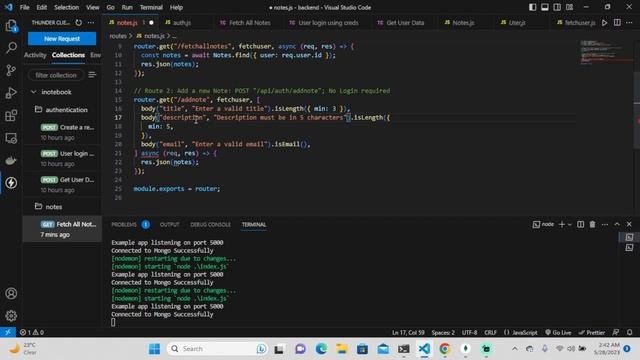Open the Output panel tab
640x360 pixels.
[169, 224]
